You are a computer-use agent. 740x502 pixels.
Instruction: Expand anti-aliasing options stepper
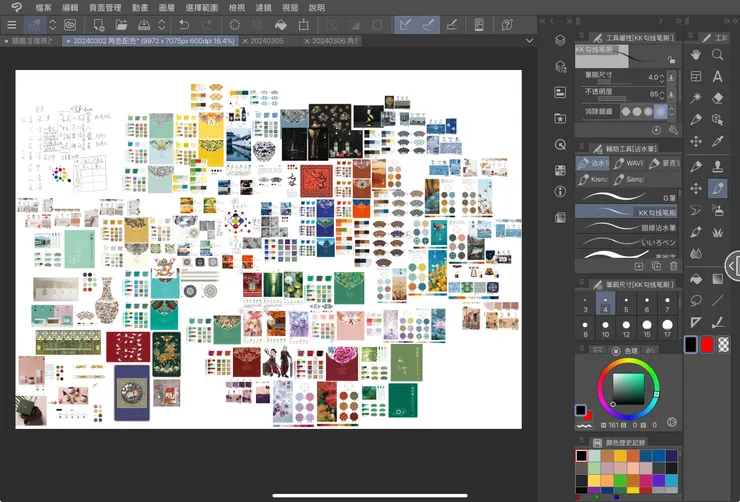(671, 111)
